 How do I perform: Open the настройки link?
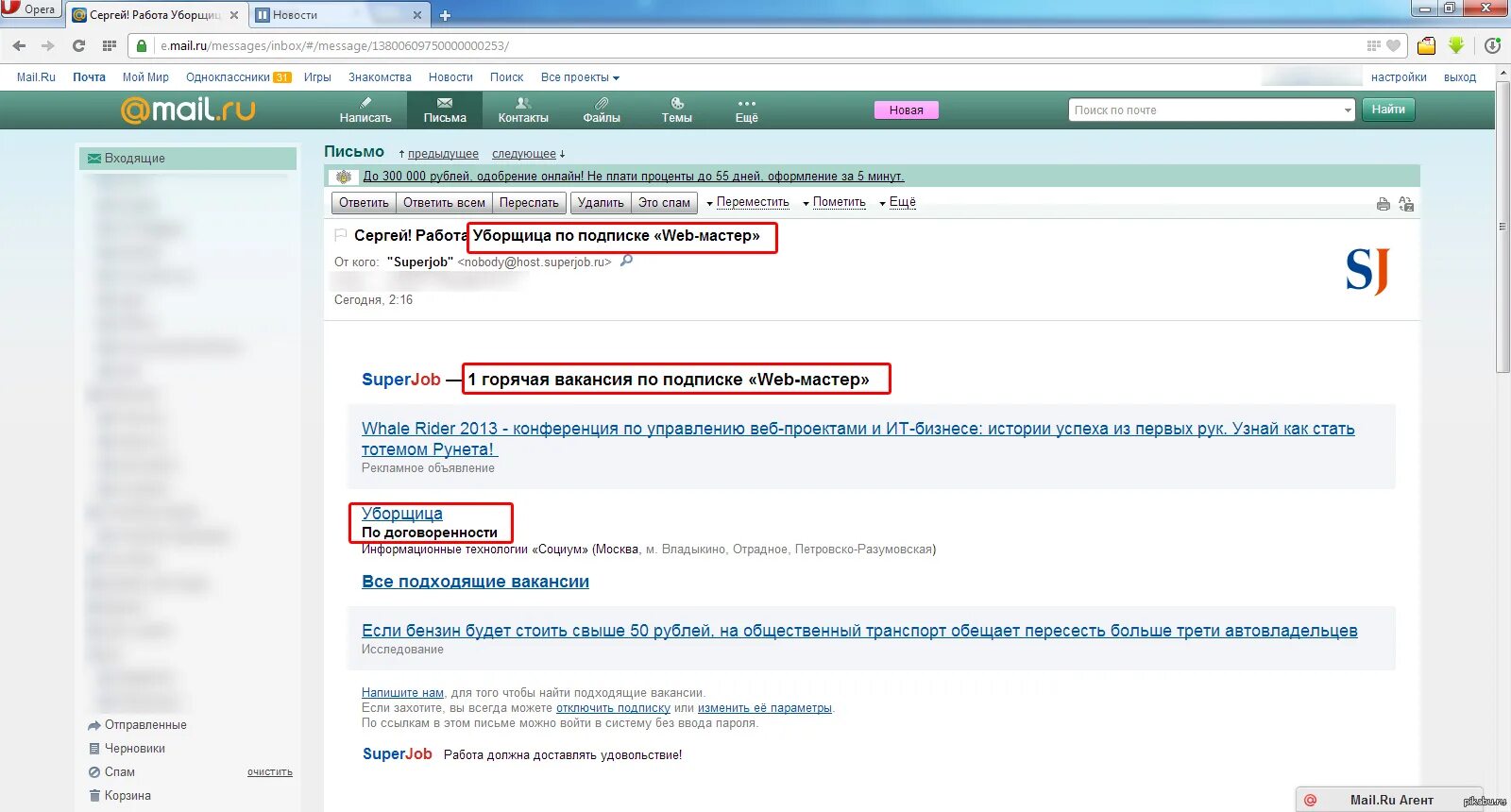(1399, 77)
